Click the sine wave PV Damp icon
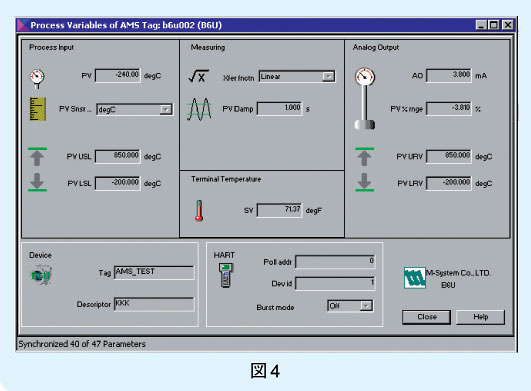This screenshot has width=531, height=391. (x=199, y=109)
